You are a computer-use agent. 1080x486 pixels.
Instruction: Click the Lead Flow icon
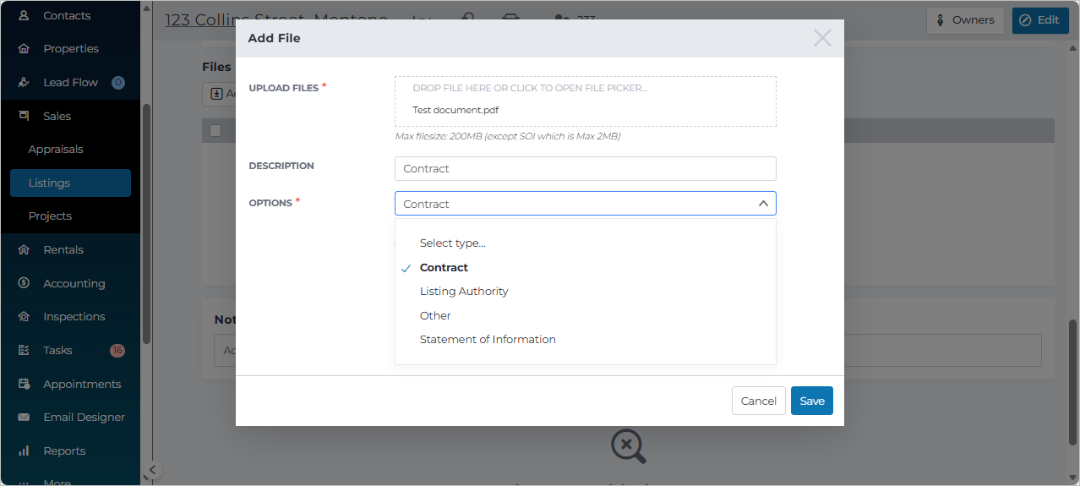24,83
